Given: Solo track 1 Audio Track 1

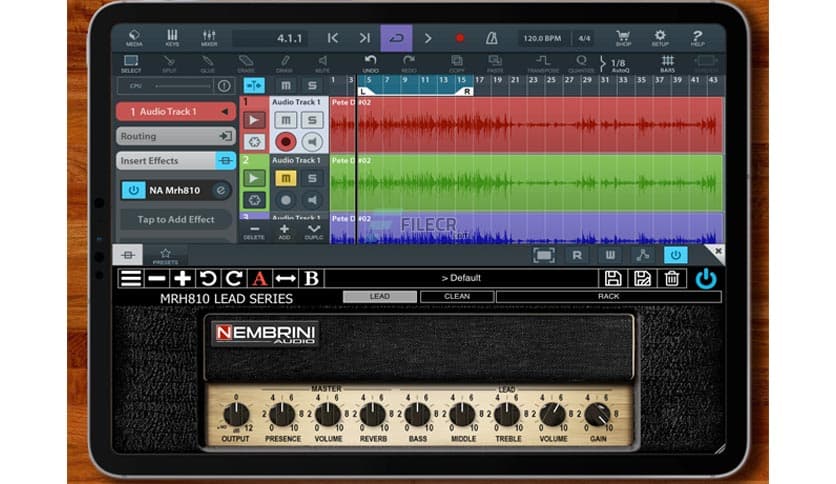Looking at the screenshot, I should [312, 120].
